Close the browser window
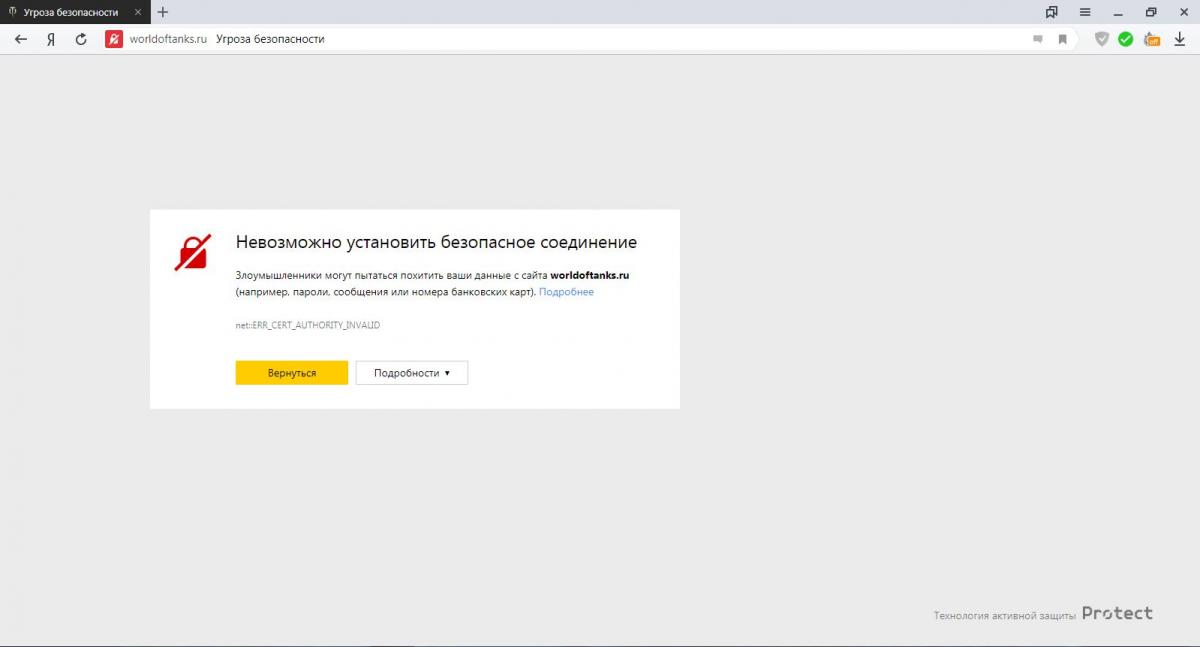This screenshot has height=647, width=1200. 1184,12
